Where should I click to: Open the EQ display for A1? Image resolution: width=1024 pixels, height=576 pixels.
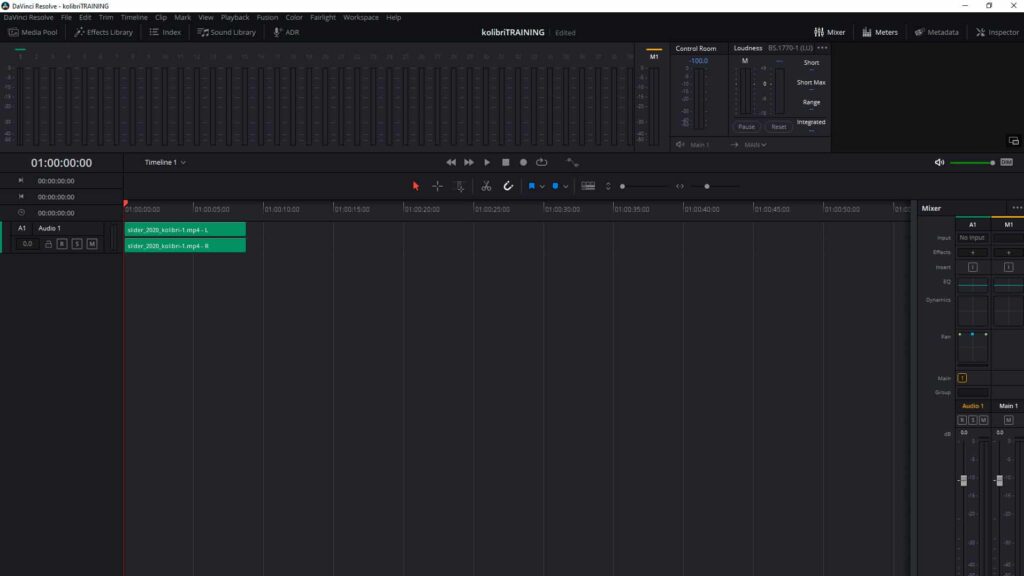click(x=972, y=283)
